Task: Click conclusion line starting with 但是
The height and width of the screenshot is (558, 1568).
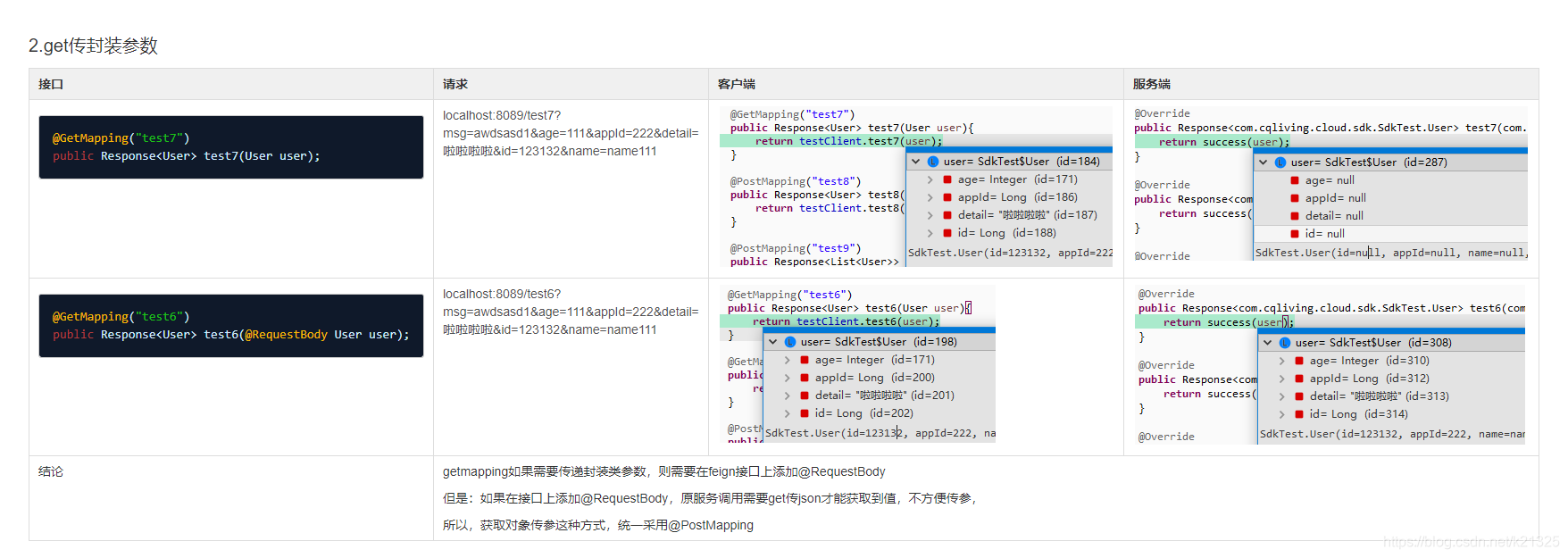Action: pyautogui.click(x=710, y=498)
